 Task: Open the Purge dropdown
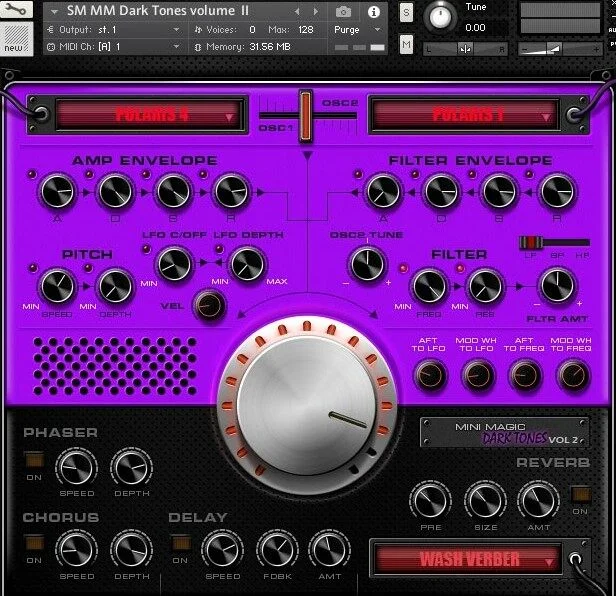357,30
